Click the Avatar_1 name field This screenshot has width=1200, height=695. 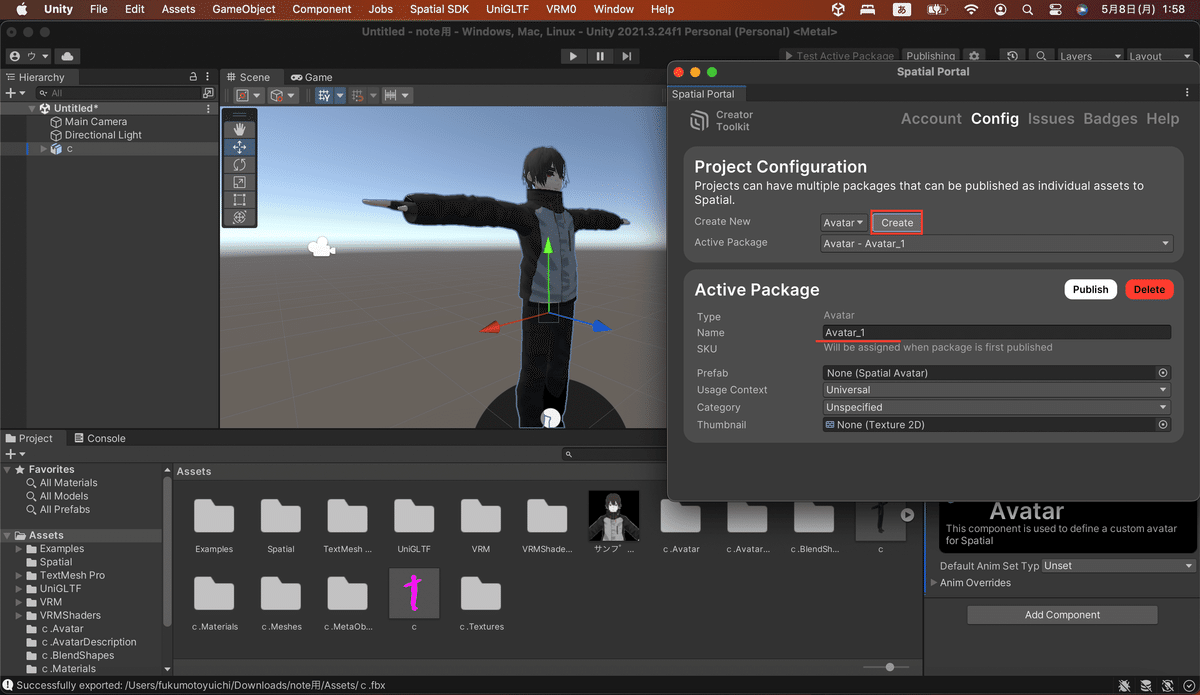tap(996, 332)
